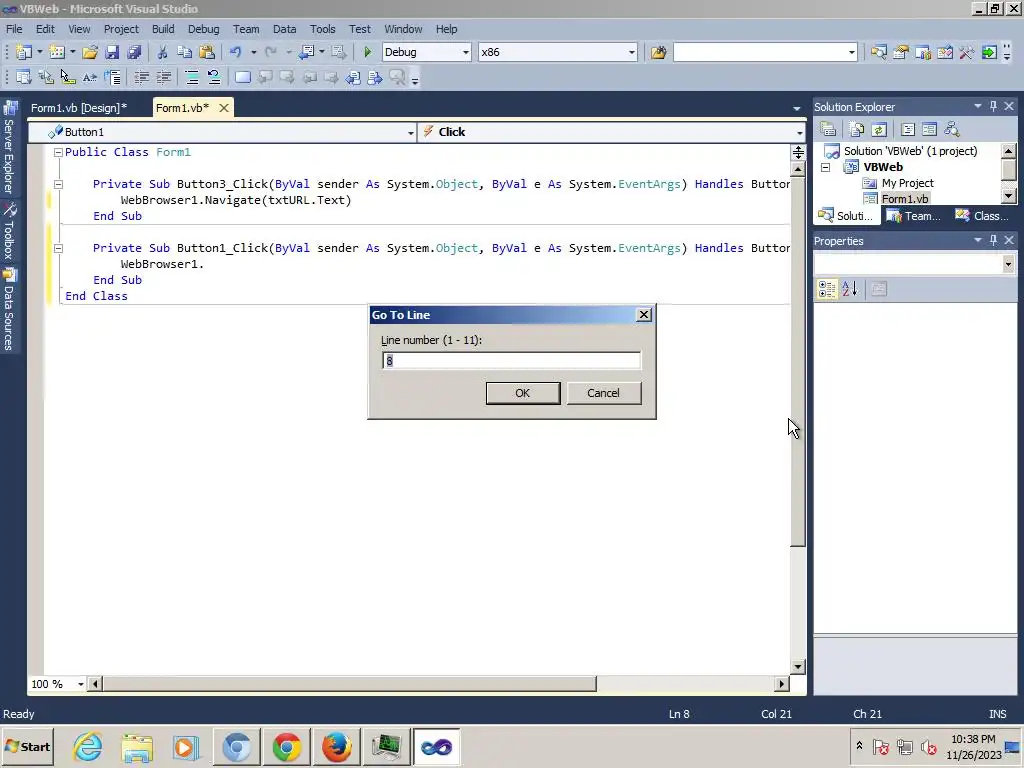The image size is (1024, 768).
Task: Click the Display Word Completion icon
Action: tap(89, 78)
